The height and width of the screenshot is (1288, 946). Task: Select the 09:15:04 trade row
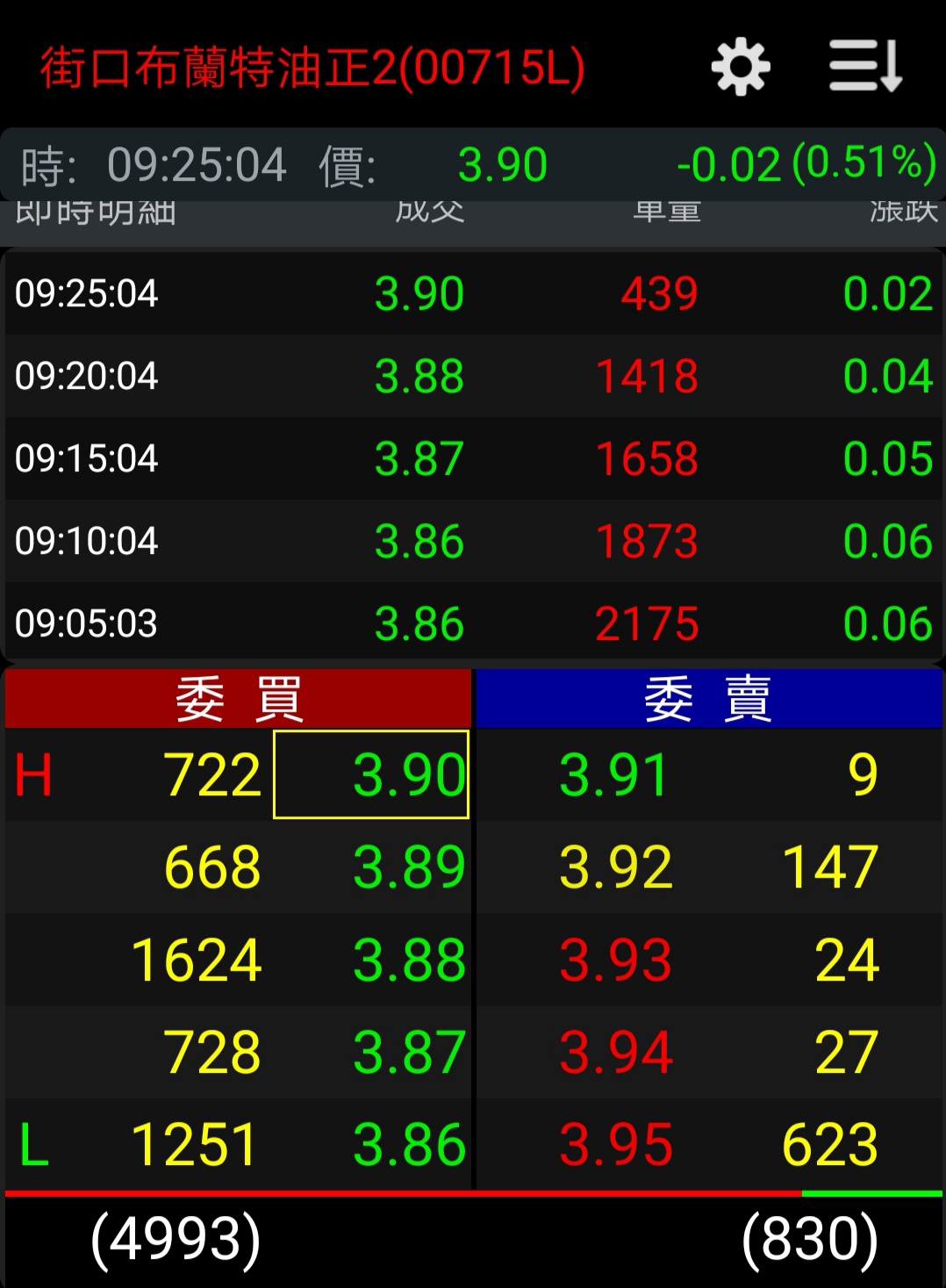473,458
